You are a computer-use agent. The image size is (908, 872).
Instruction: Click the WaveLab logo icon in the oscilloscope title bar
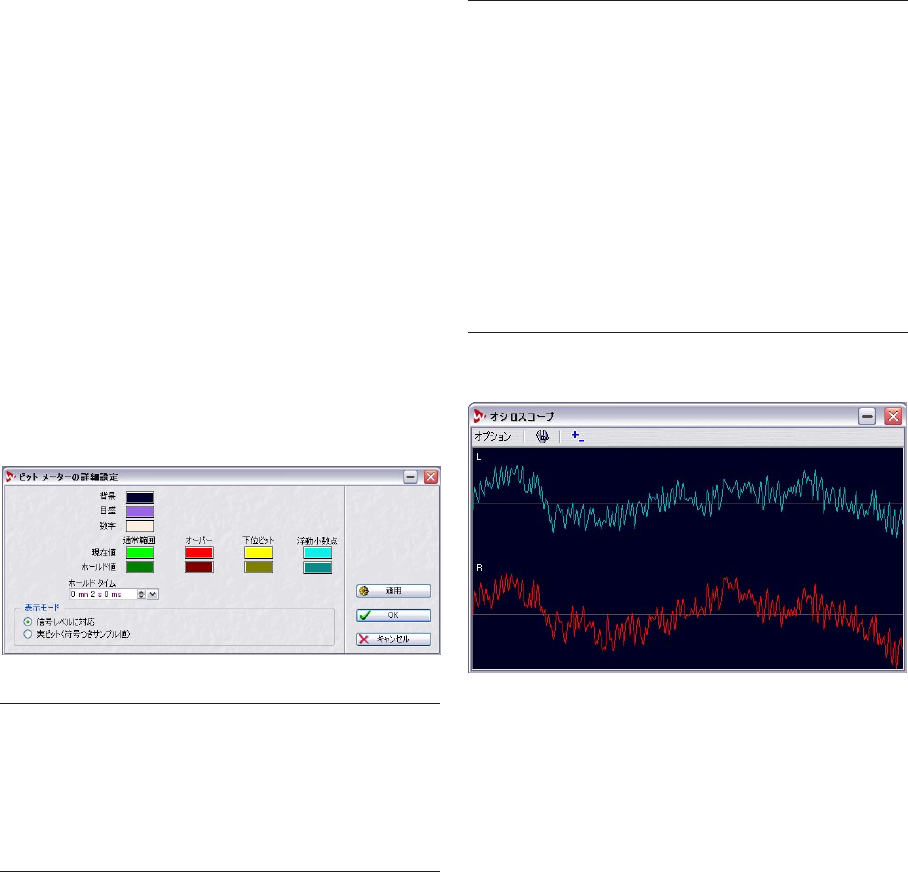click(x=479, y=416)
